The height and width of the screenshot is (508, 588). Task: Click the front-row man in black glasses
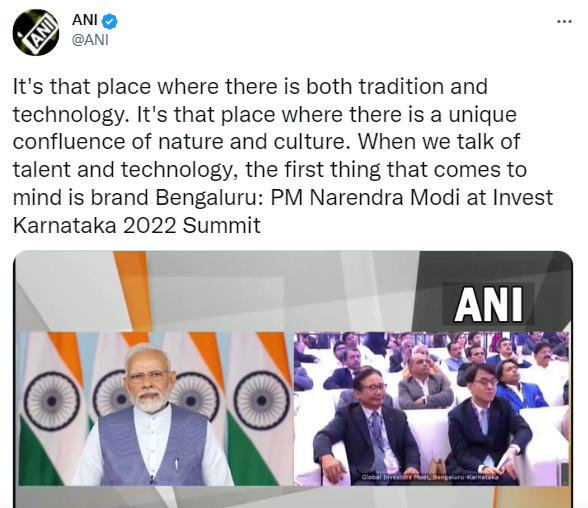[x=488, y=424]
